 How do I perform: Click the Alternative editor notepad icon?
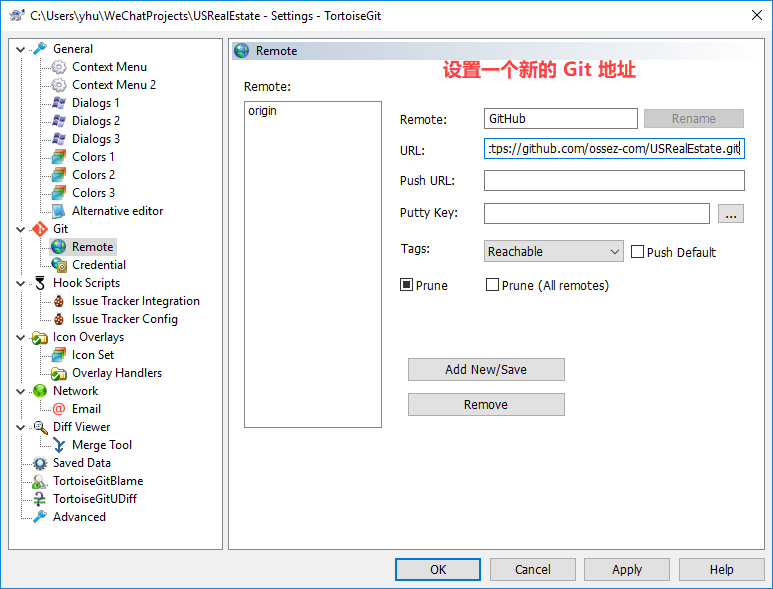pos(59,211)
